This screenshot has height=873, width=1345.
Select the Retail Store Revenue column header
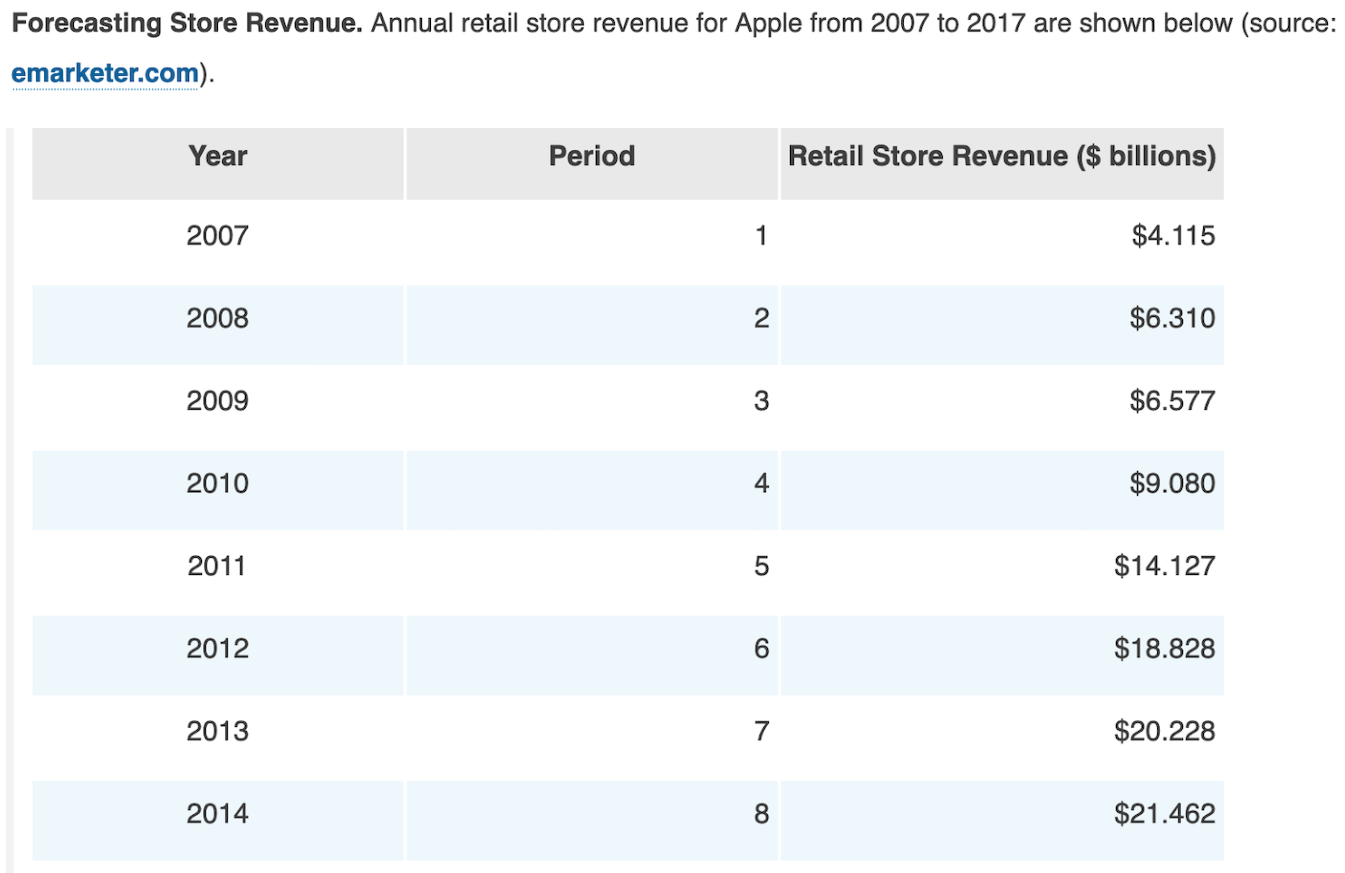(1002, 164)
